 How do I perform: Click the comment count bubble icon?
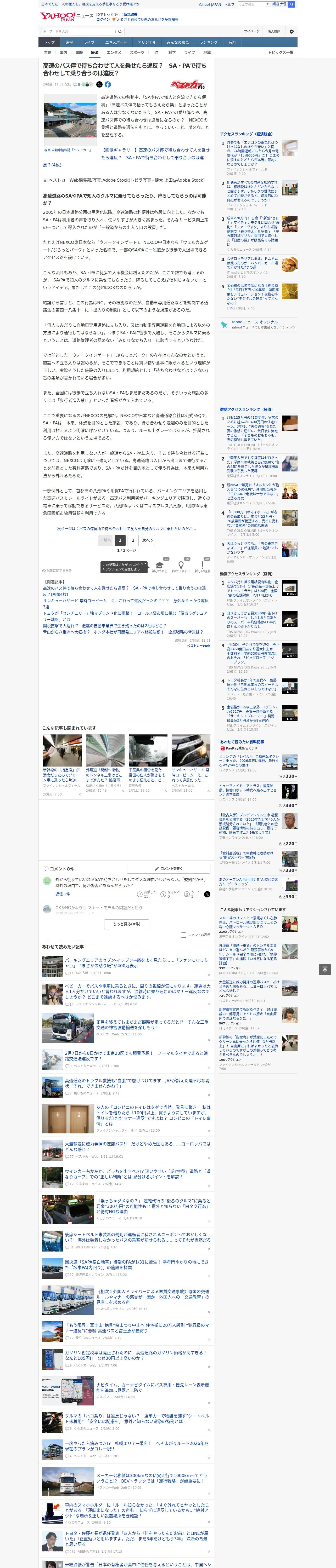coord(76,85)
